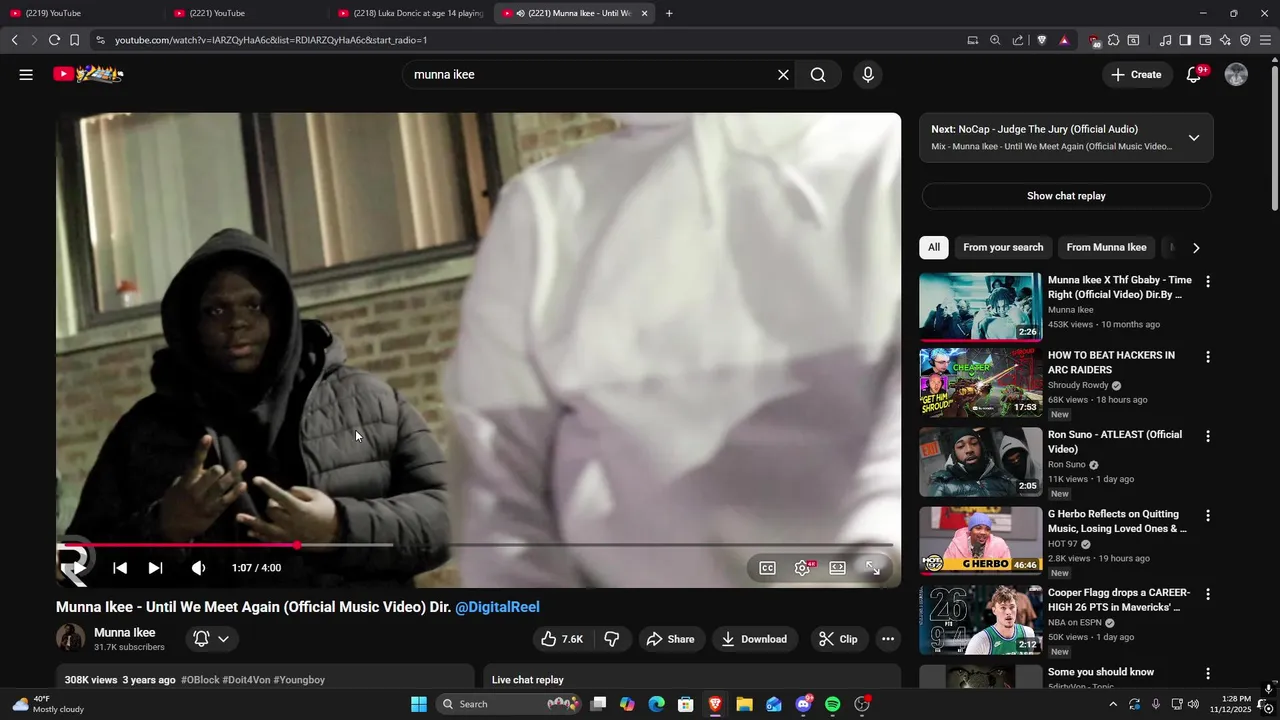Show chat replay
The width and height of the screenshot is (1280, 720).
coord(1066,196)
